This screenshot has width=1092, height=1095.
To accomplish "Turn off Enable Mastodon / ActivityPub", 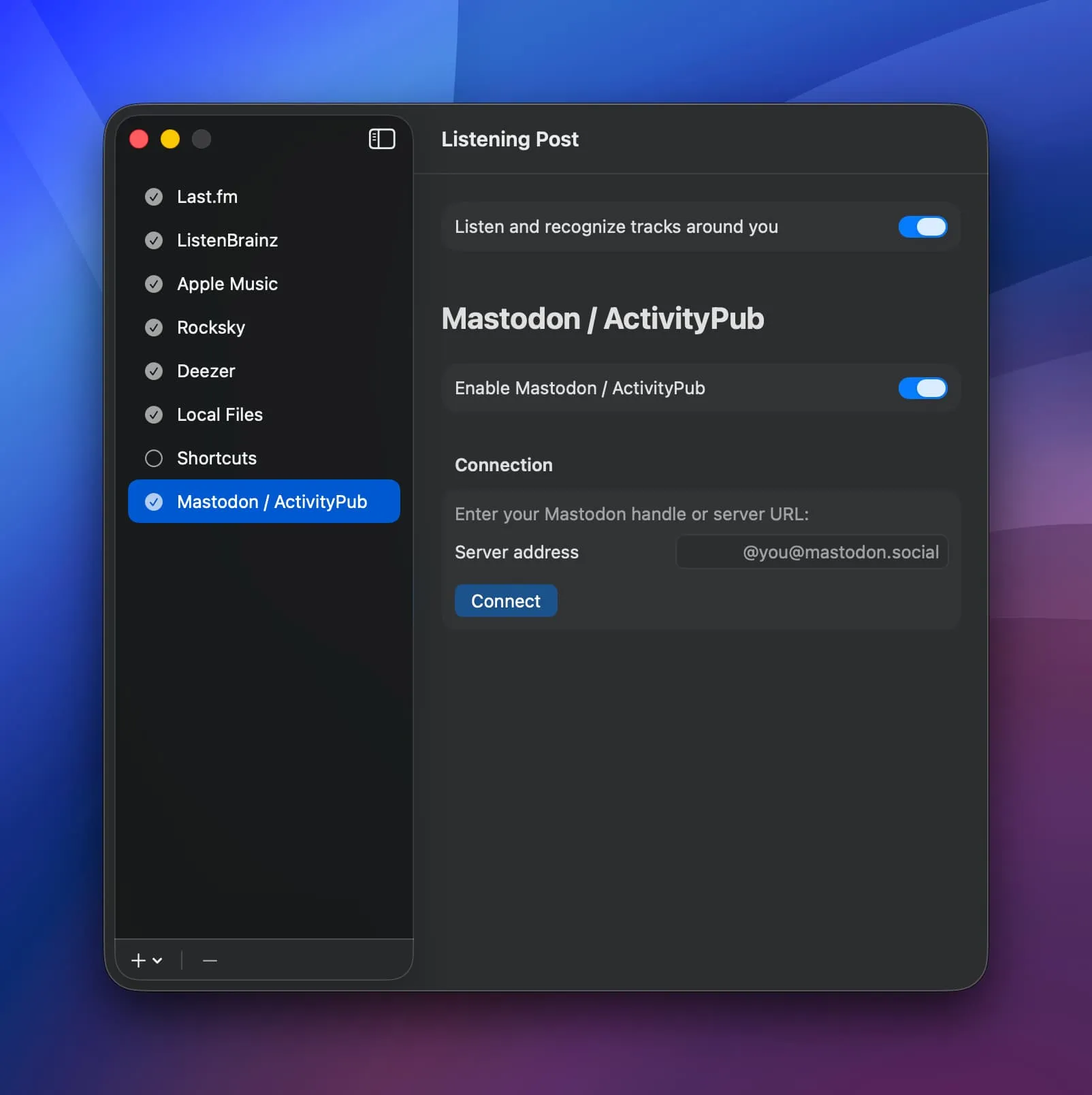I will [x=922, y=388].
